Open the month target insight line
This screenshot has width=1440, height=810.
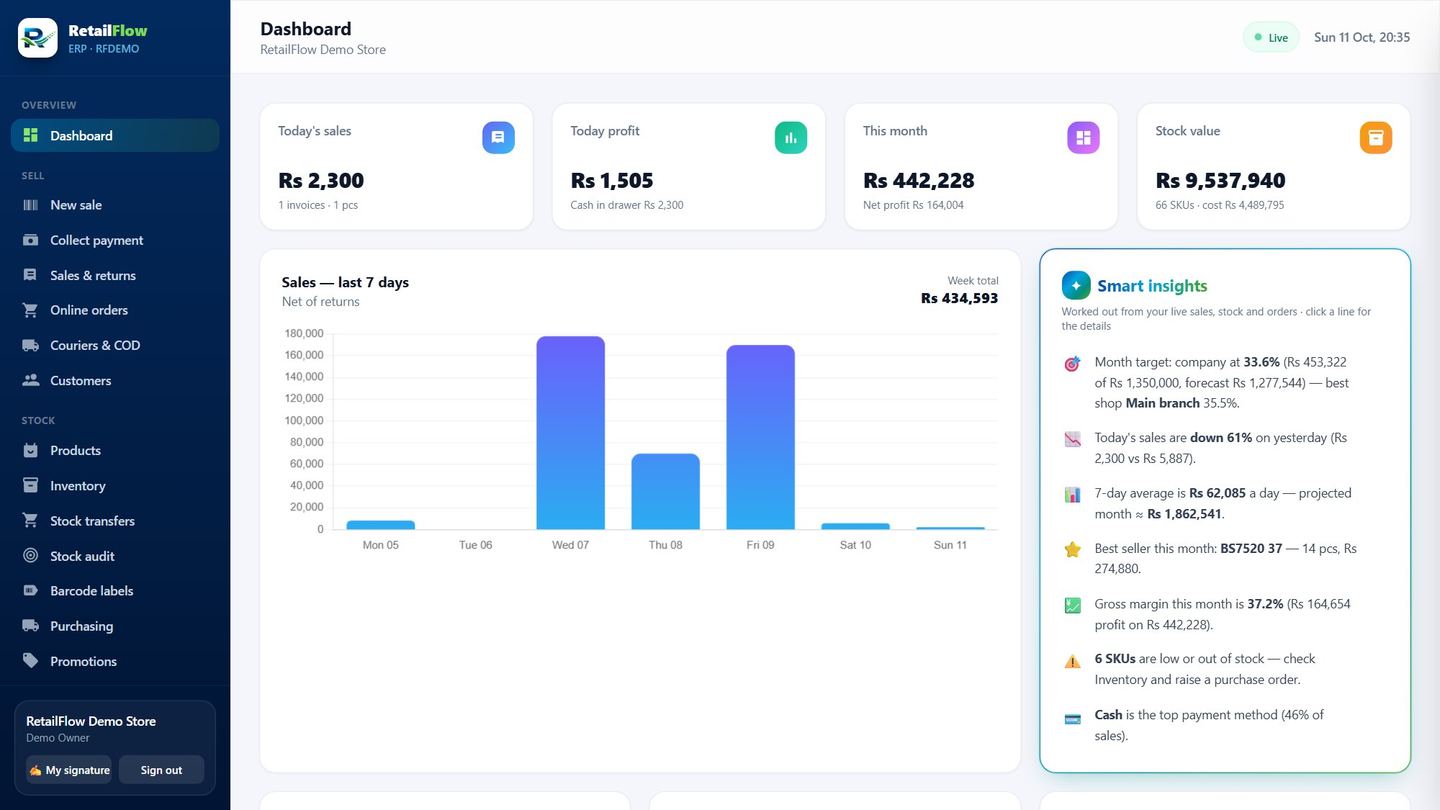(x=1225, y=383)
